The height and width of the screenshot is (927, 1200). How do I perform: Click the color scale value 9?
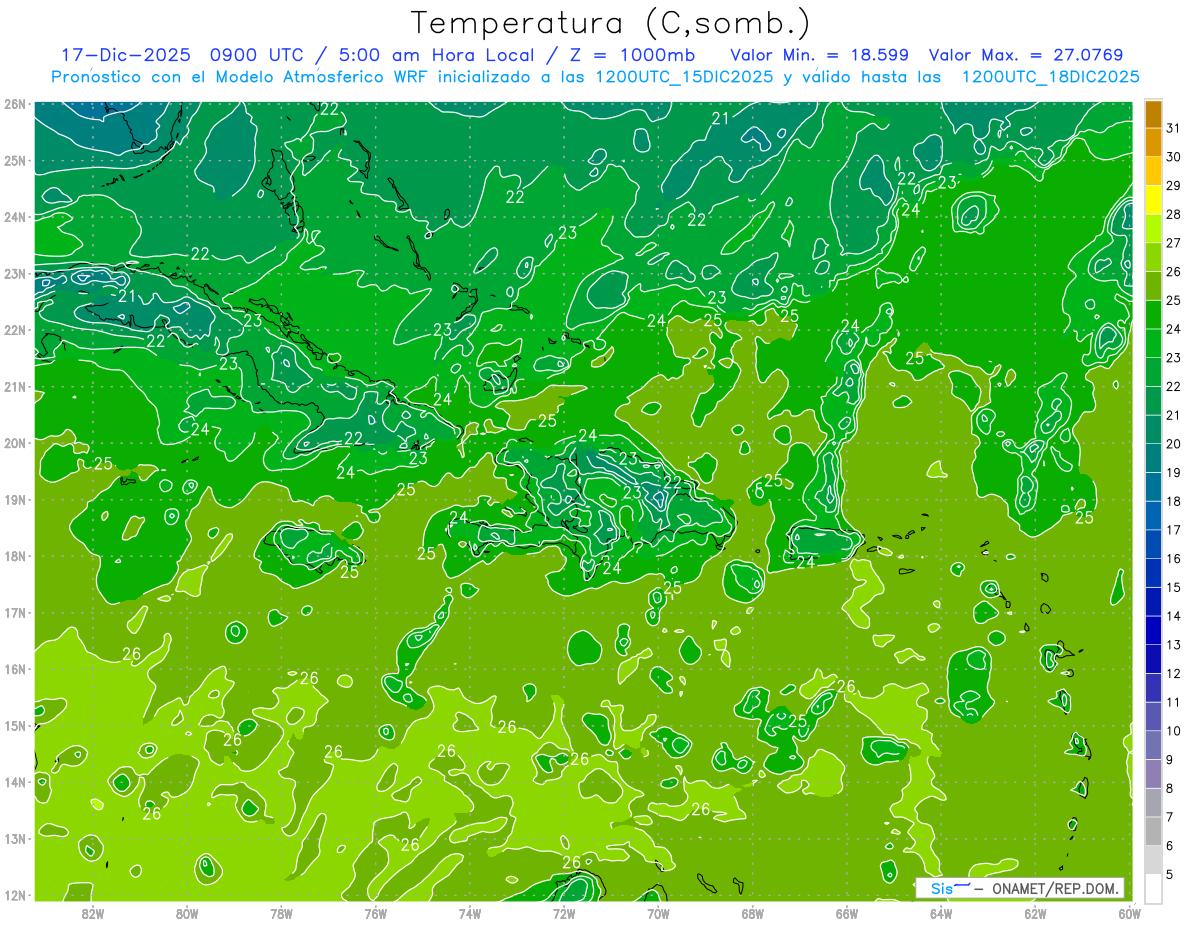[1170, 760]
